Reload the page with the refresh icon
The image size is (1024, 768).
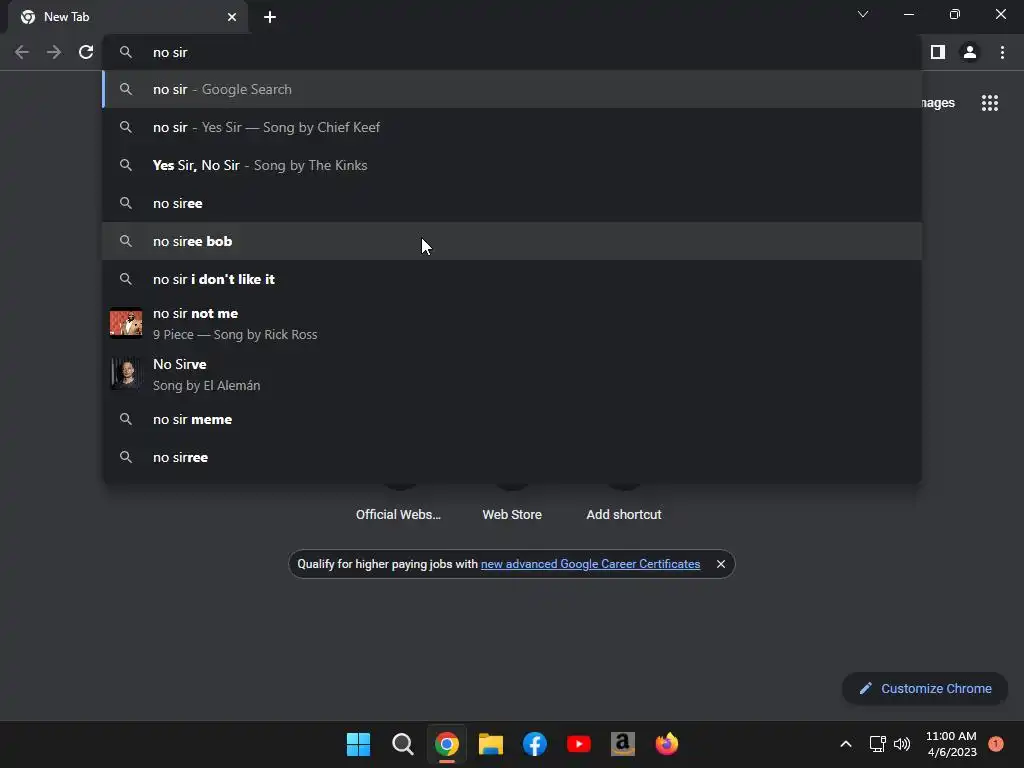pyautogui.click(x=86, y=52)
